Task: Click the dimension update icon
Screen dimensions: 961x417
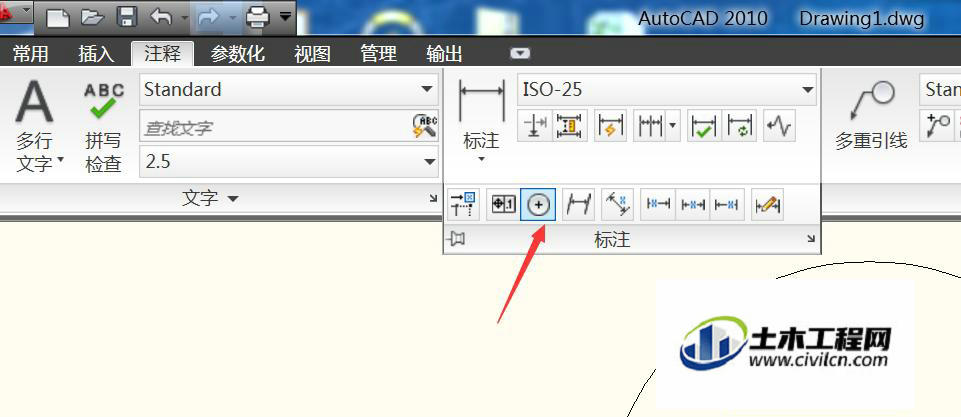Action: coord(740,126)
